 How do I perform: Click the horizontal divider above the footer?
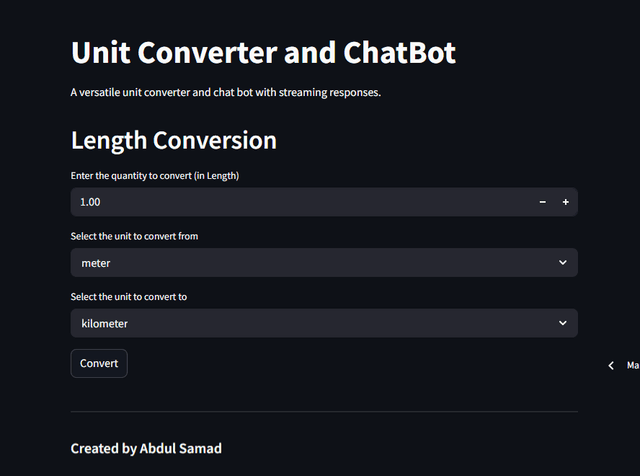tap(324, 411)
